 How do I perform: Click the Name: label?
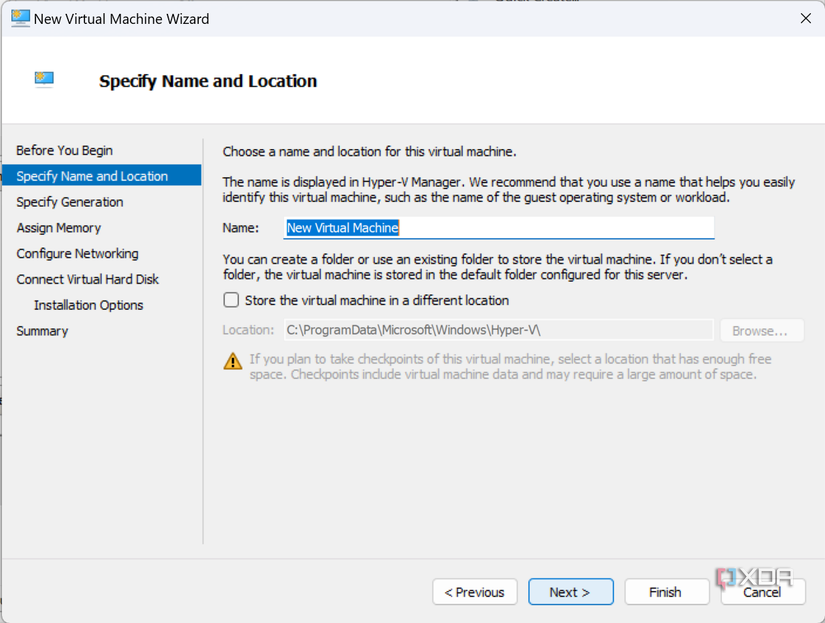coord(240,228)
